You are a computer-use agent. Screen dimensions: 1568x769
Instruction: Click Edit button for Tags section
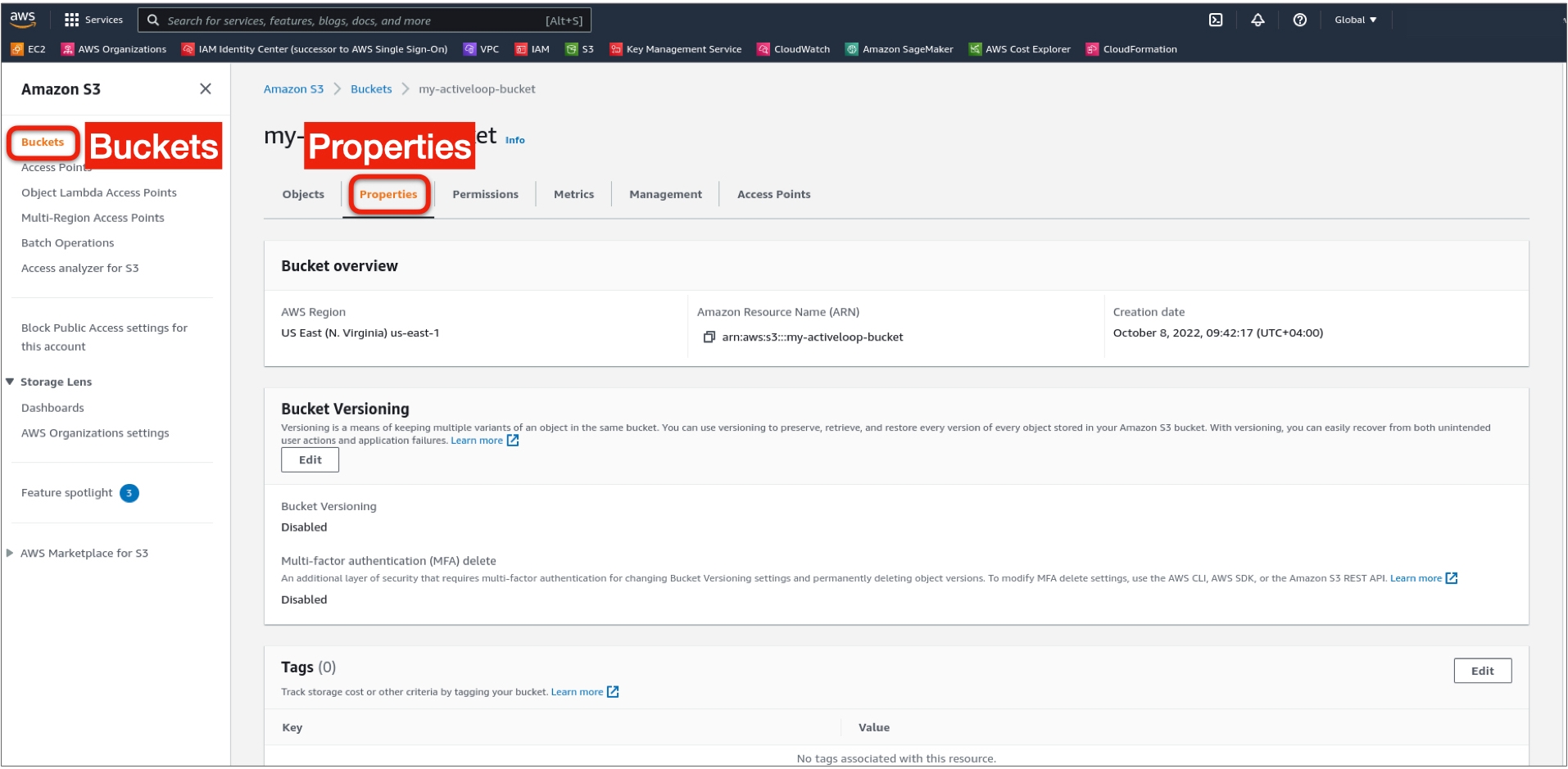(1481, 672)
